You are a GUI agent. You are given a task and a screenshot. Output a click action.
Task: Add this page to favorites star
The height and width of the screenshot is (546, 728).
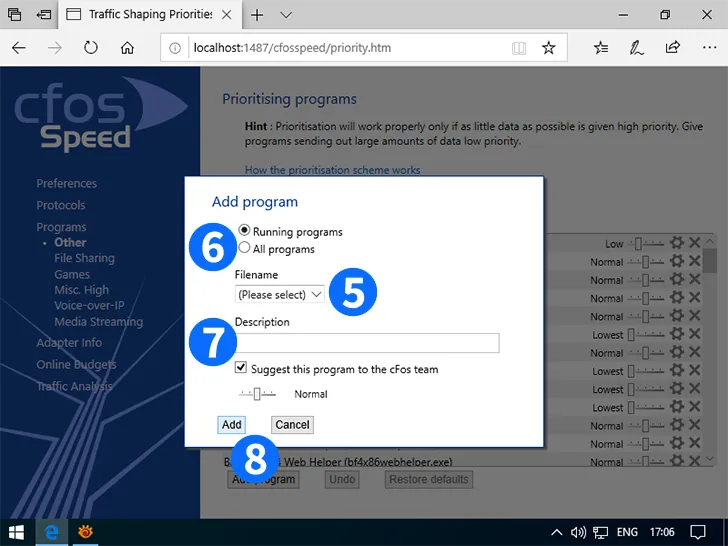[549, 47]
